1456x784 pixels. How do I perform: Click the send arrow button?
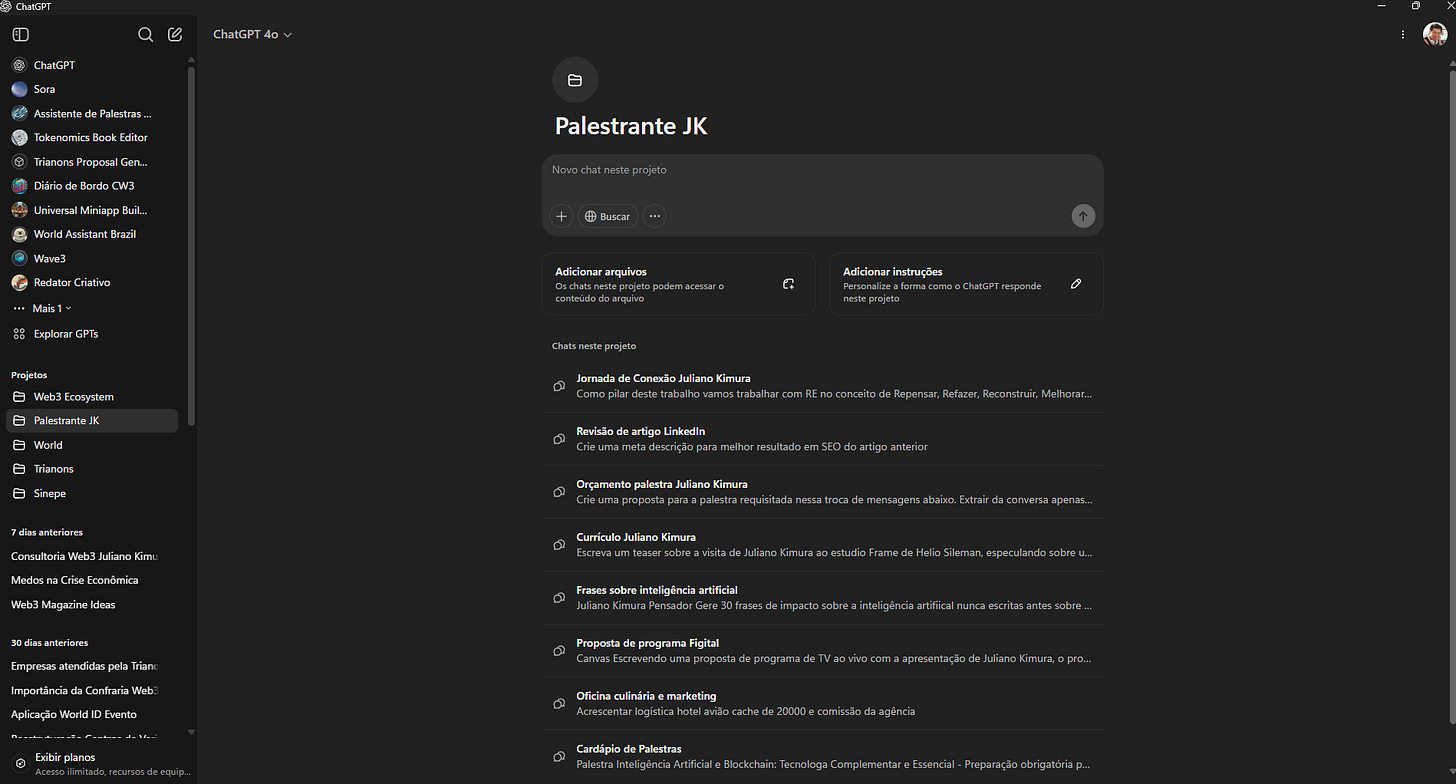click(1083, 216)
